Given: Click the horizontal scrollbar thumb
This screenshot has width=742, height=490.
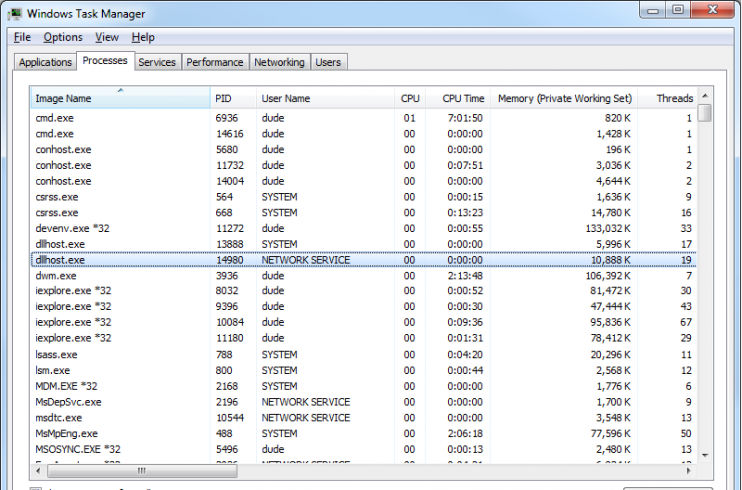Looking at the screenshot, I should pyautogui.click(x=142, y=471).
